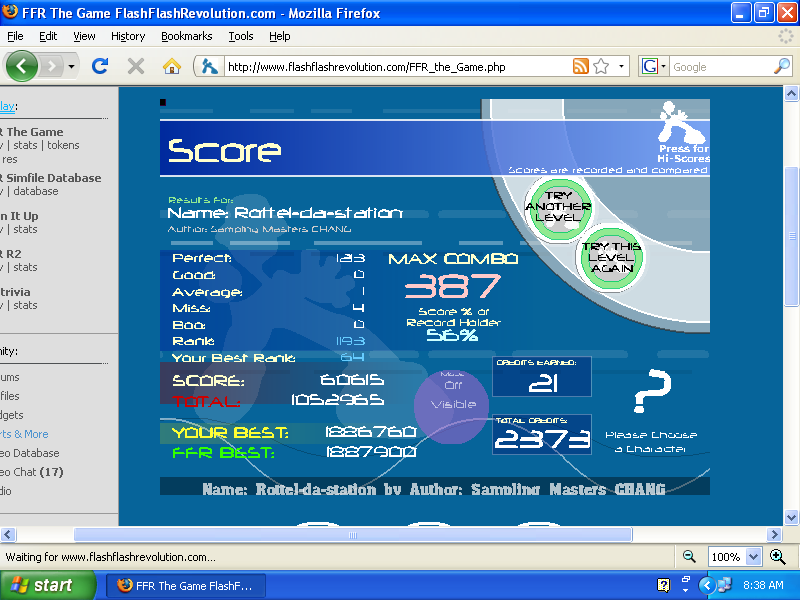Click the Try Another Level button
The height and width of the screenshot is (600, 800).
(558, 206)
